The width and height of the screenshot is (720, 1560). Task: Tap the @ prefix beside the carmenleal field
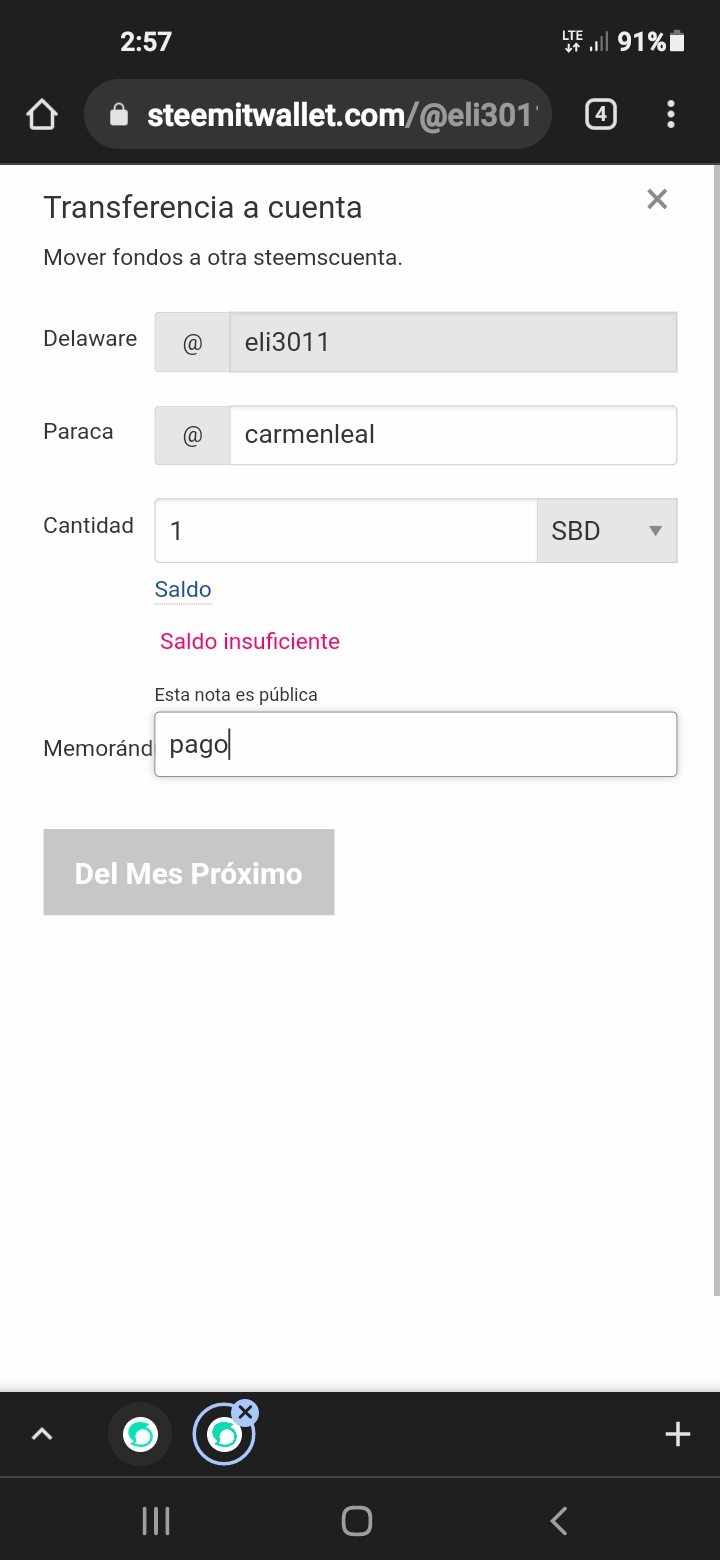[x=192, y=435]
